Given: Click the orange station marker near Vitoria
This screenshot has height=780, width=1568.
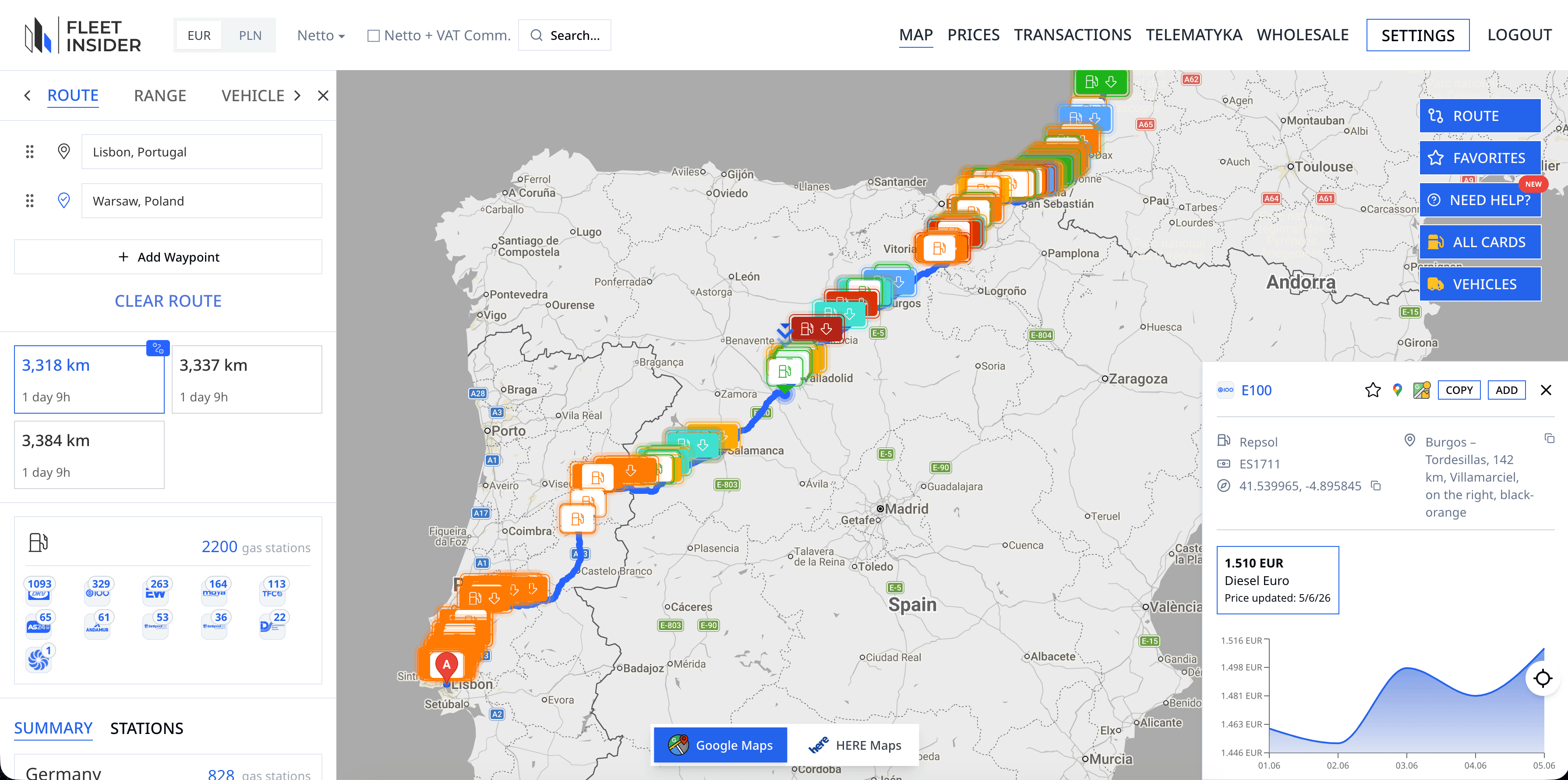Looking at the screenshot, I should point(939,248).
